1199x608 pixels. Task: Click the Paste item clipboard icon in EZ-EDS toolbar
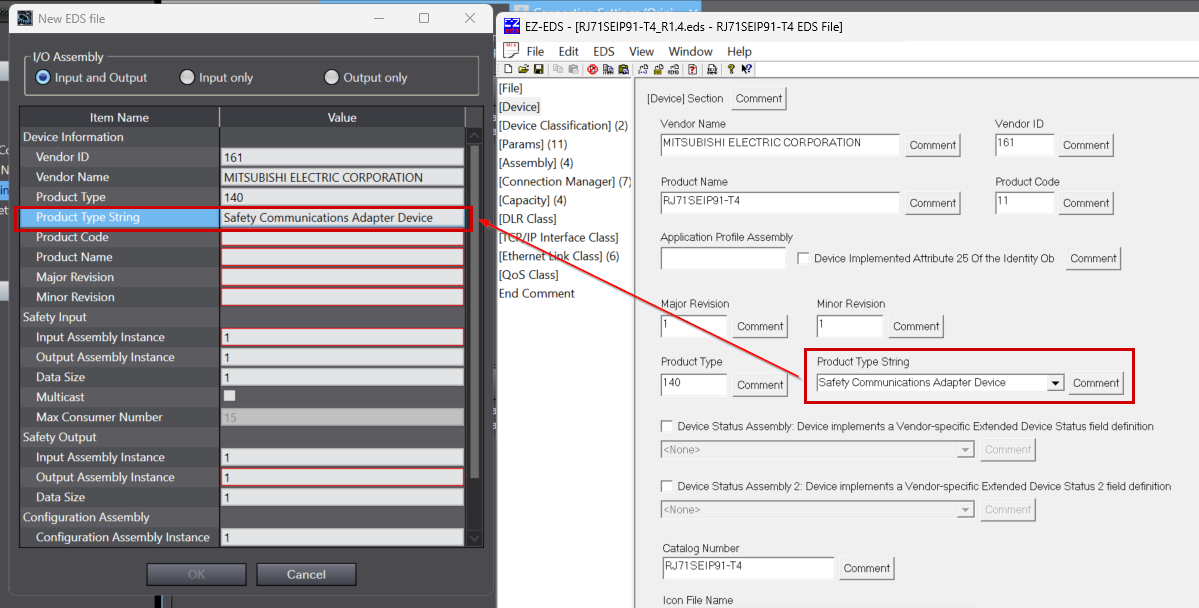[624, 70]
